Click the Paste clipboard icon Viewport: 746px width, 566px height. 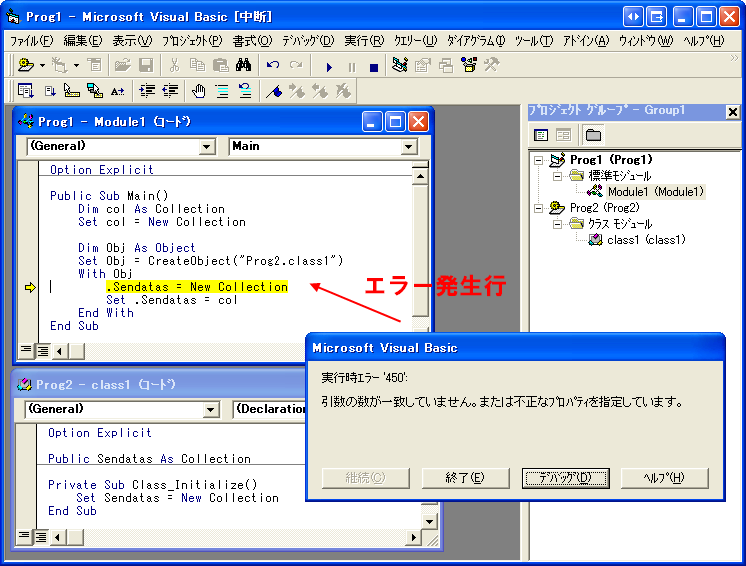[220, 65]
